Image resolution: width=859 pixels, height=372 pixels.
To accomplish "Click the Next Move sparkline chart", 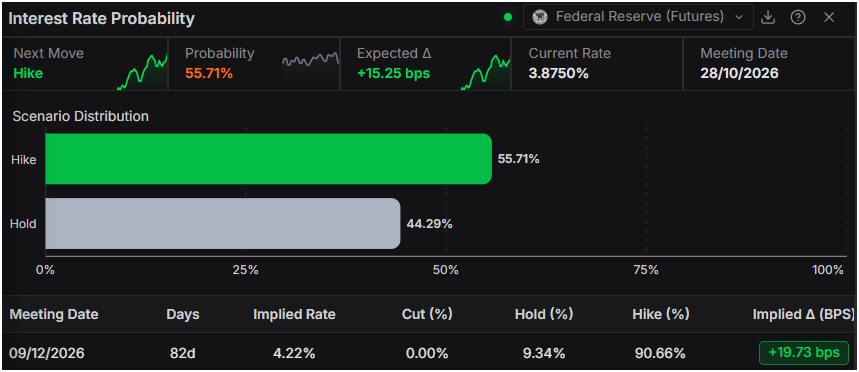I will 142,71.
